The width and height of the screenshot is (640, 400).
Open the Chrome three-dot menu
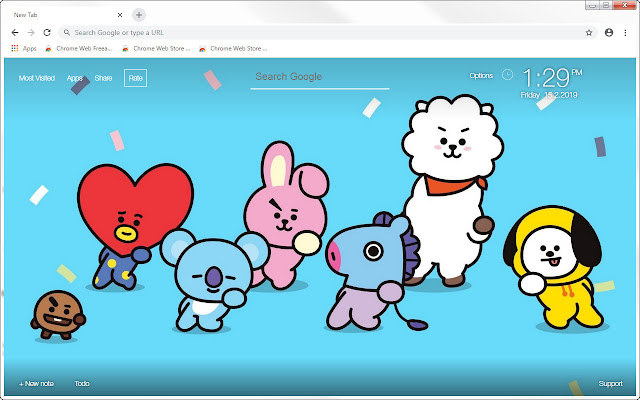pos(625,33)
